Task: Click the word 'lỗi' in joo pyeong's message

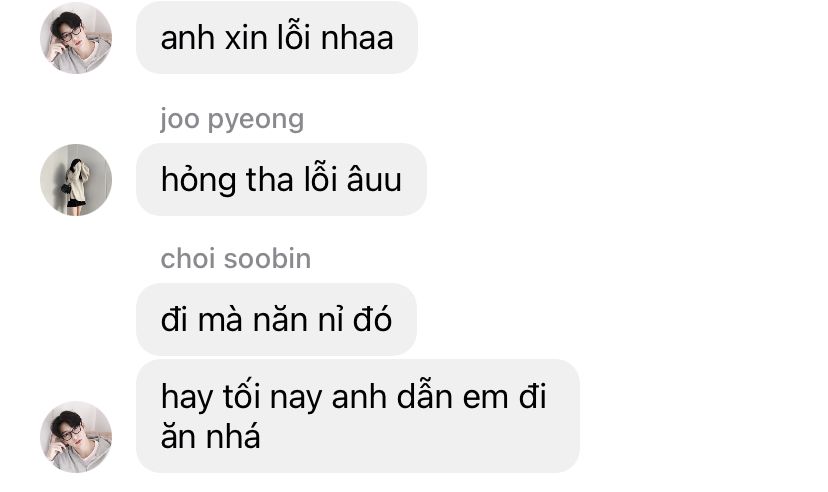Action: [x=321, y=178]
